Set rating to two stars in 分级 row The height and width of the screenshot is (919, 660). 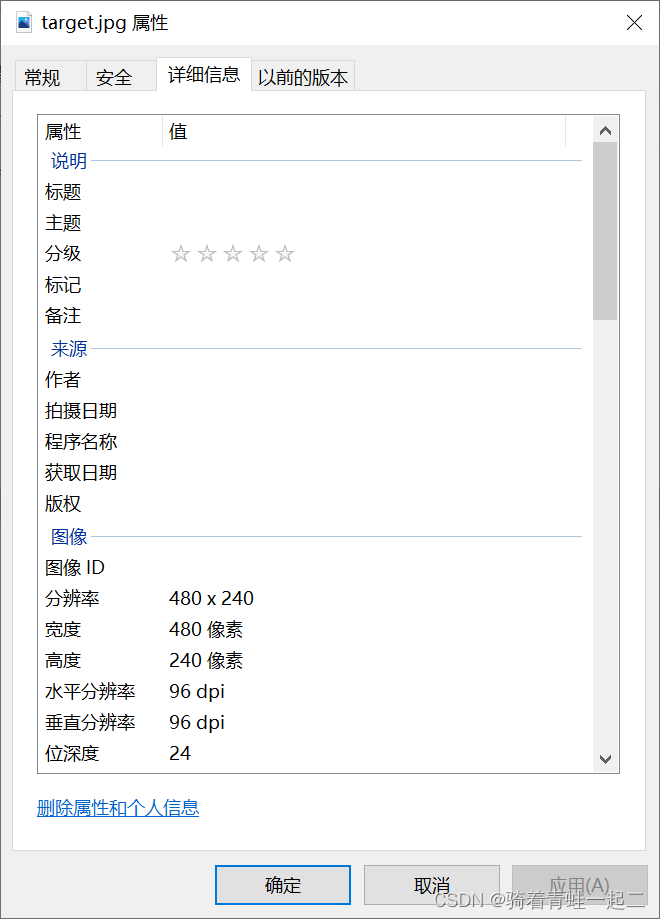tap(207, 254)
